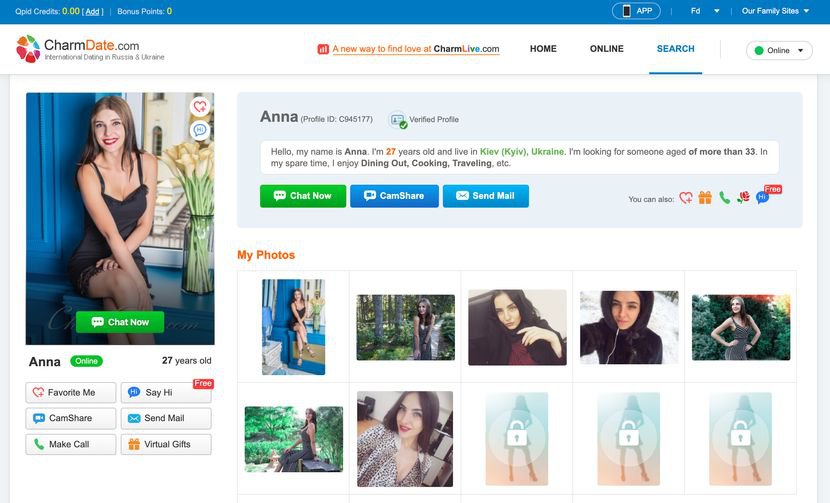Select the SEARCH tab
Image resolution: width=830 pixels, height=503 pixels.
(675, 49)
